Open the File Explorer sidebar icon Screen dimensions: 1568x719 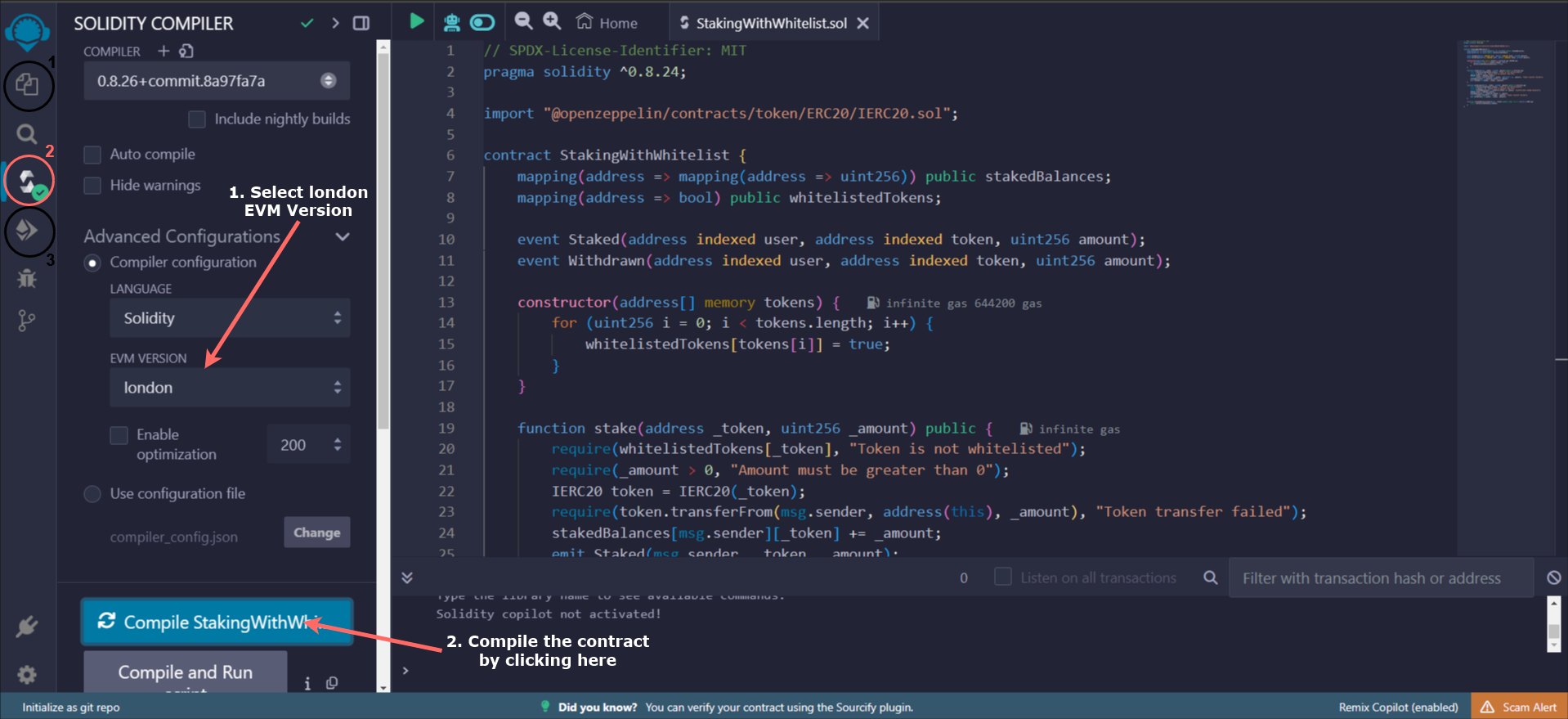pos(28,85)
